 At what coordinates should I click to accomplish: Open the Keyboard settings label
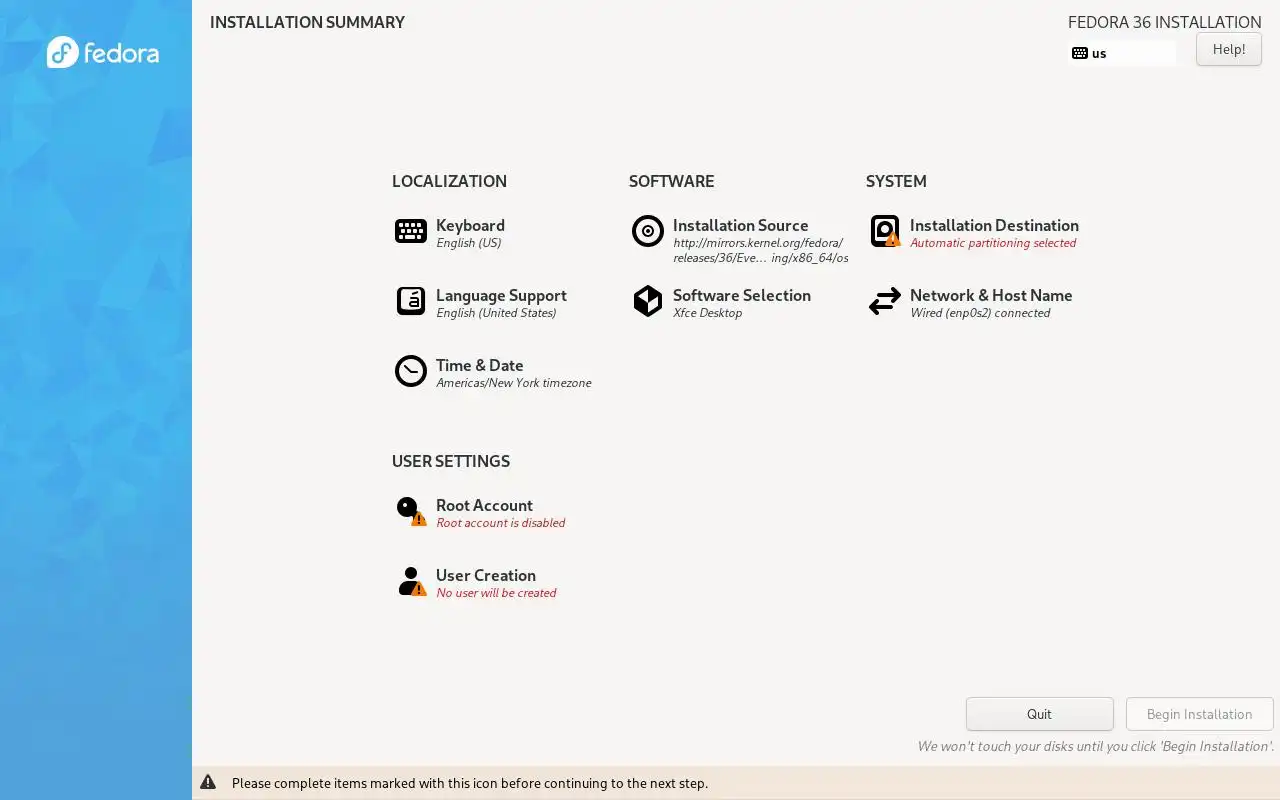470,225
